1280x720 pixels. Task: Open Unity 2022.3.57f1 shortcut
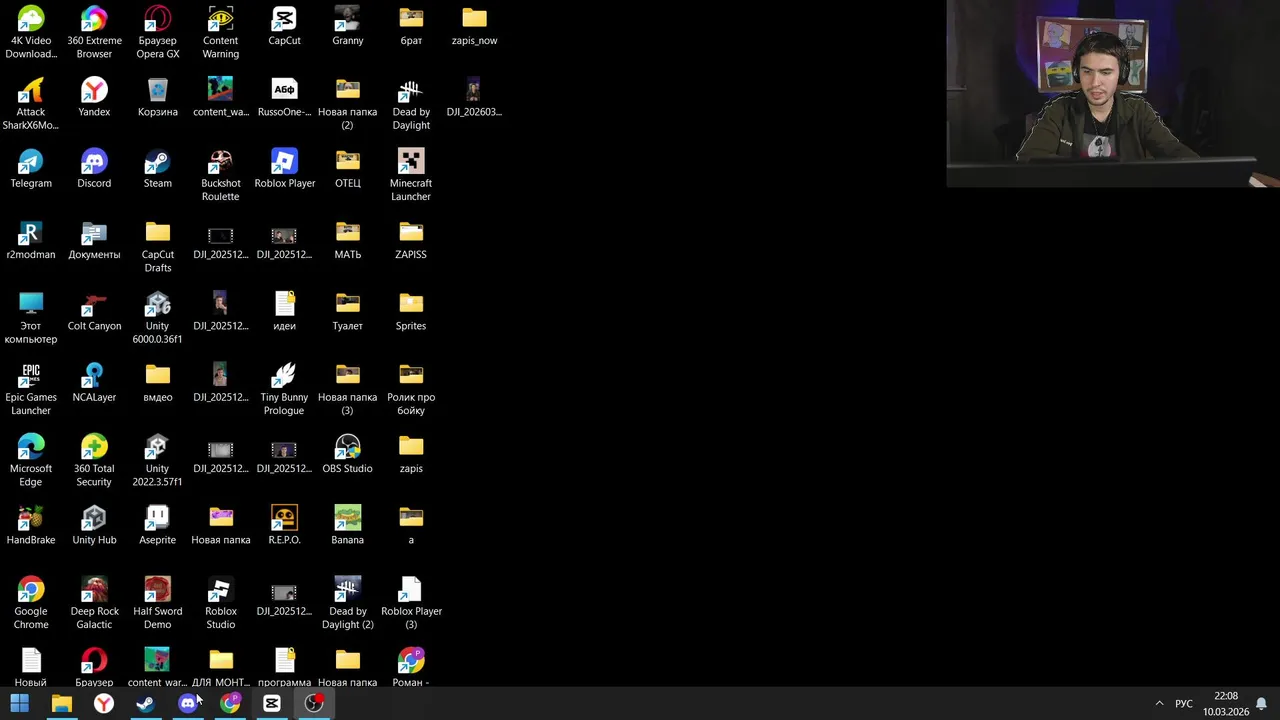(x=157, y=460)
